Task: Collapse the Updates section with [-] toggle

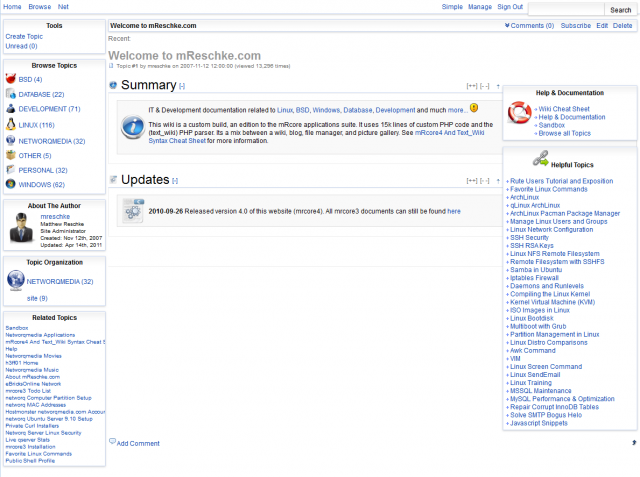Action: coord(175,181)
